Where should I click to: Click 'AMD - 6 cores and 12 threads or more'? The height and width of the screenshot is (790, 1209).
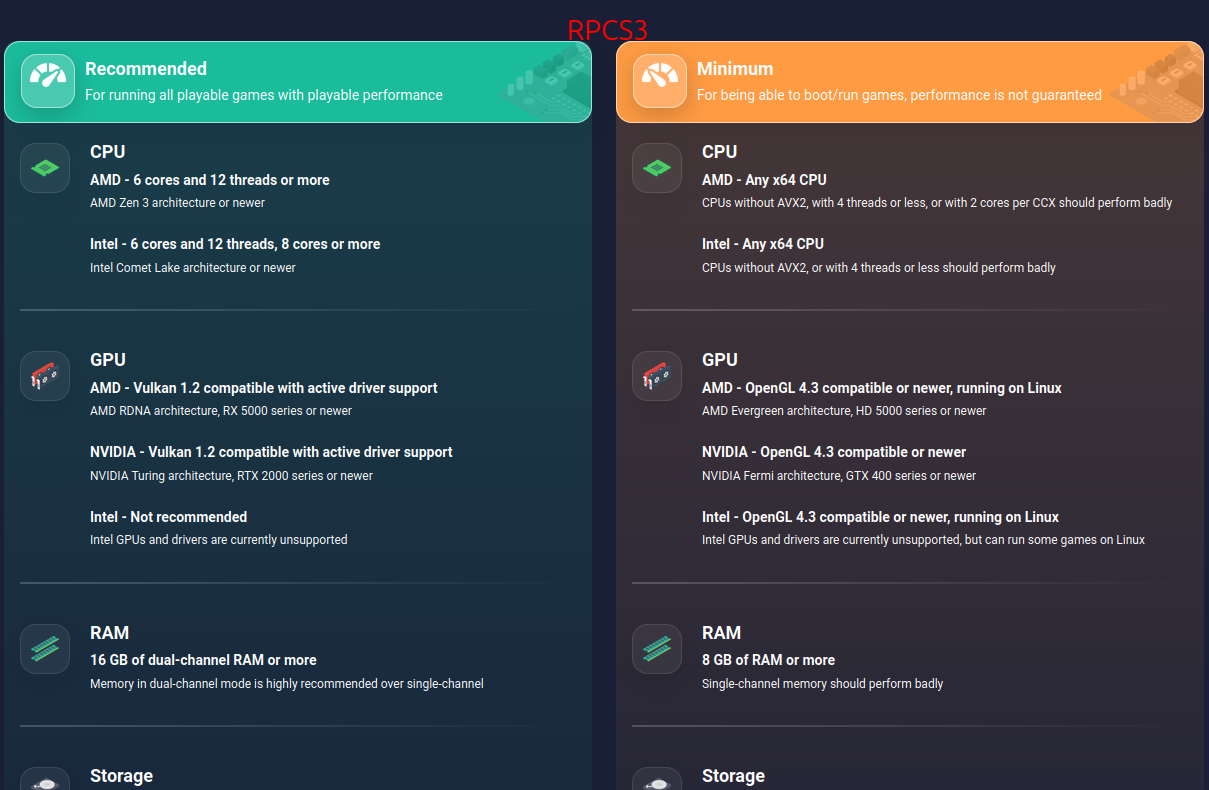point(210,180)
